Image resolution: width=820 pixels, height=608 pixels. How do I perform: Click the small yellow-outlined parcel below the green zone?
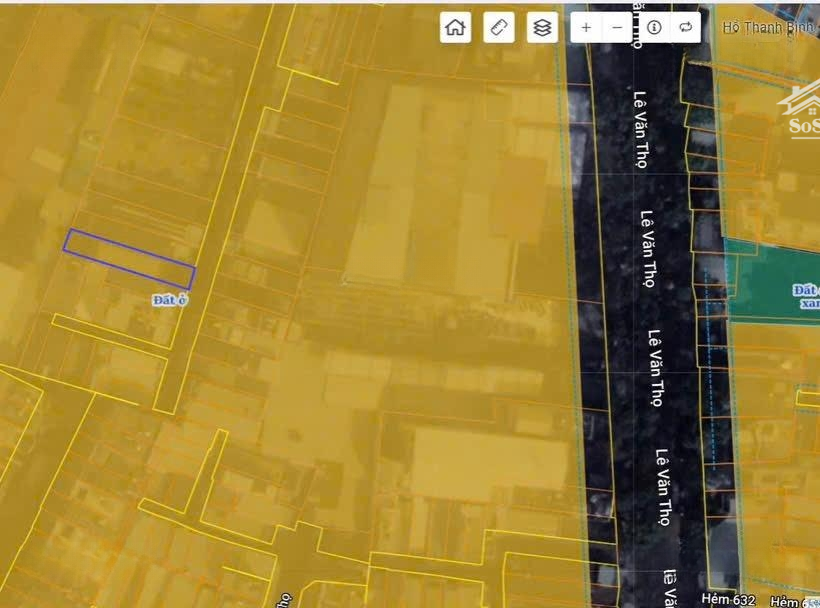click(x=807, y=398)
